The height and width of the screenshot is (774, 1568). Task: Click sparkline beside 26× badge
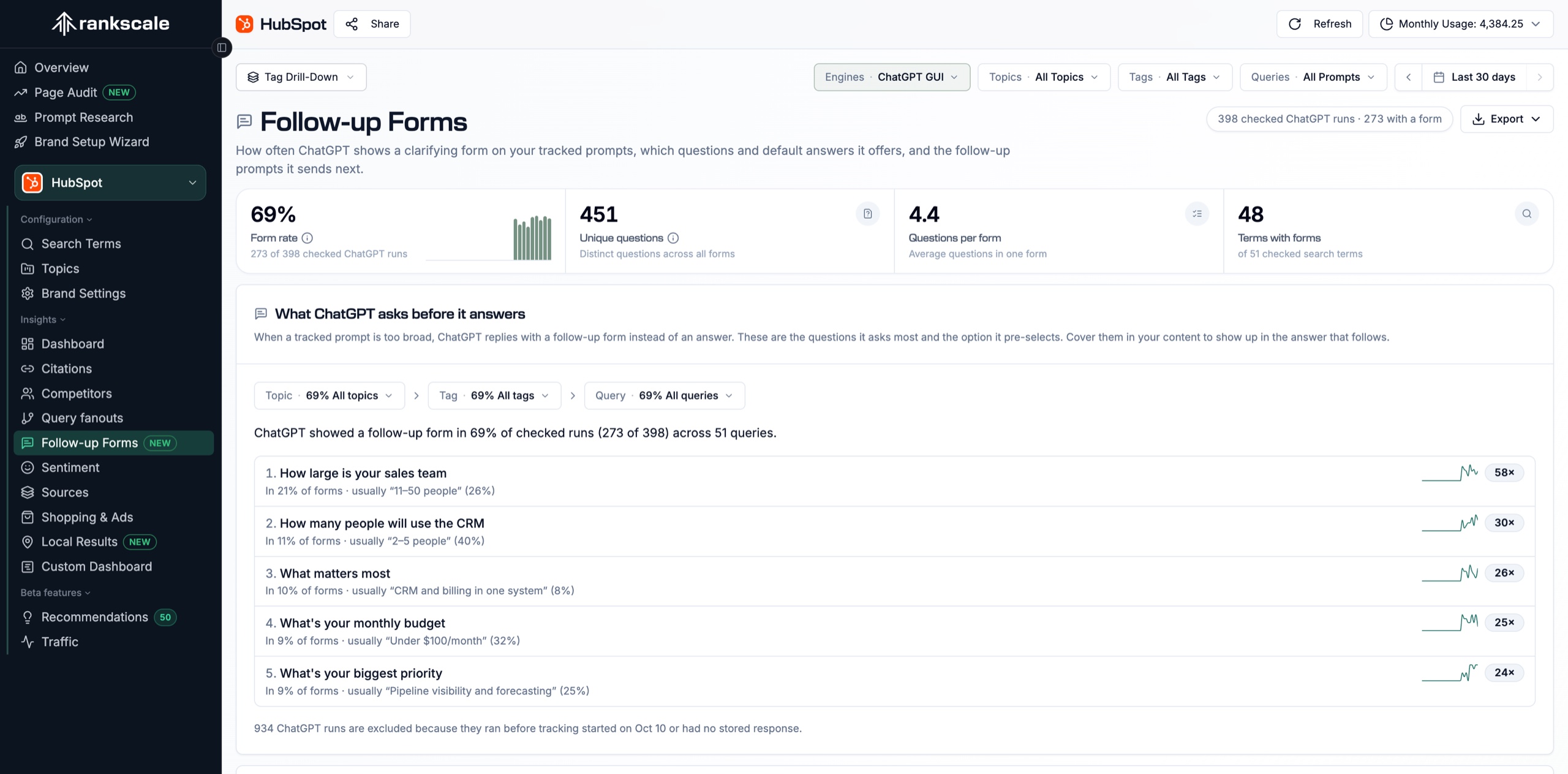tap(1450, 573)
